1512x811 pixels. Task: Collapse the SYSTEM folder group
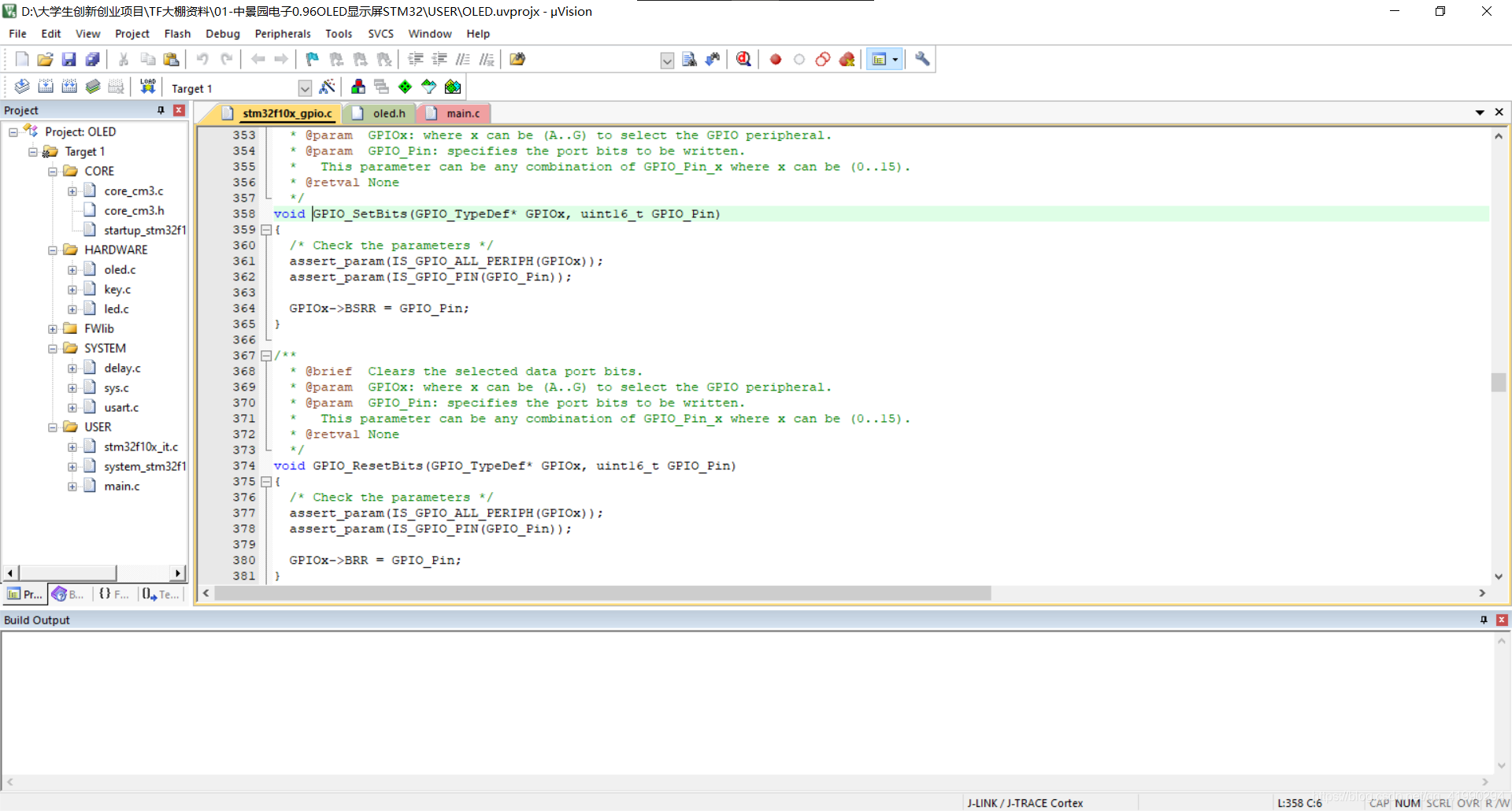(x=53, y=349)
